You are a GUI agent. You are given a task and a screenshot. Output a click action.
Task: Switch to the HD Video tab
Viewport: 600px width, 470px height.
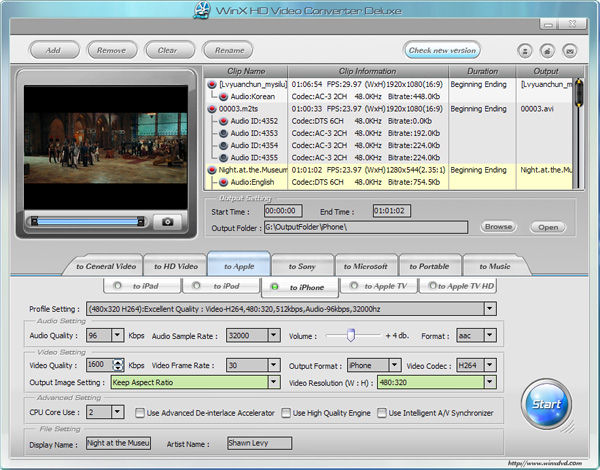pyautogui.click(x=176, y=266)
